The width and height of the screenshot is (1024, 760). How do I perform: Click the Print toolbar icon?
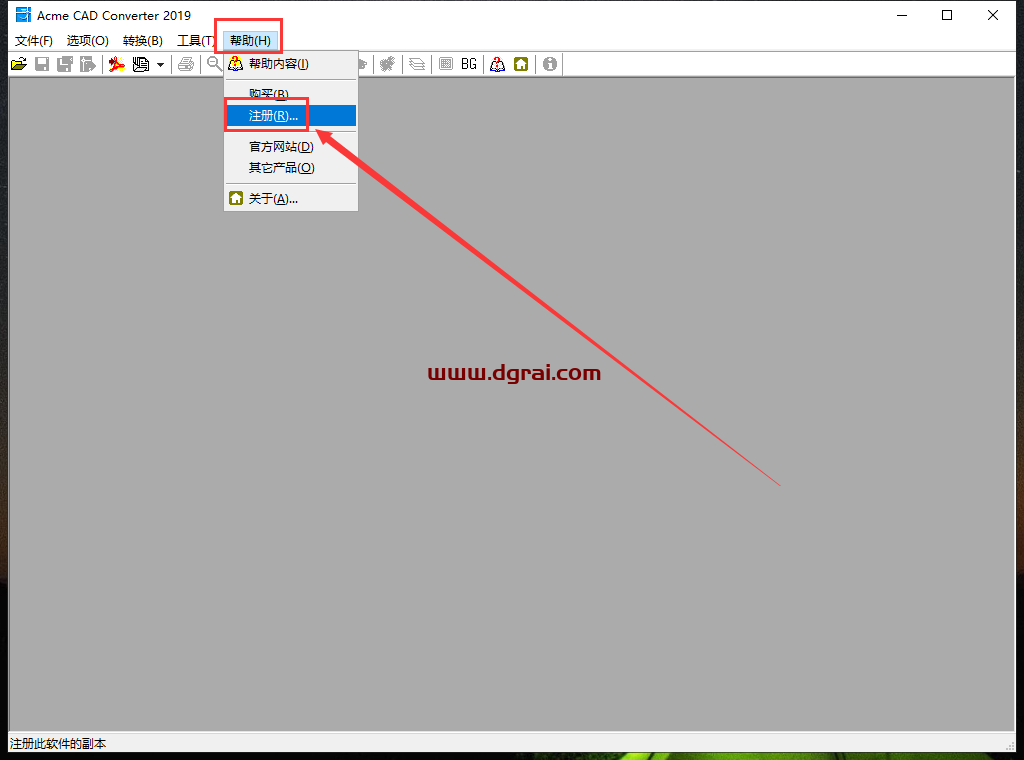[x=186, y=64]
